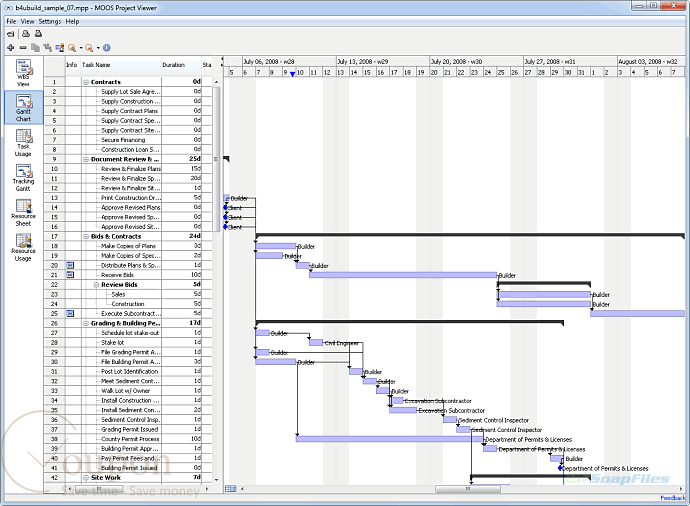Click the Task Name column header
This screenshot has height=506, width=690.
121,65
